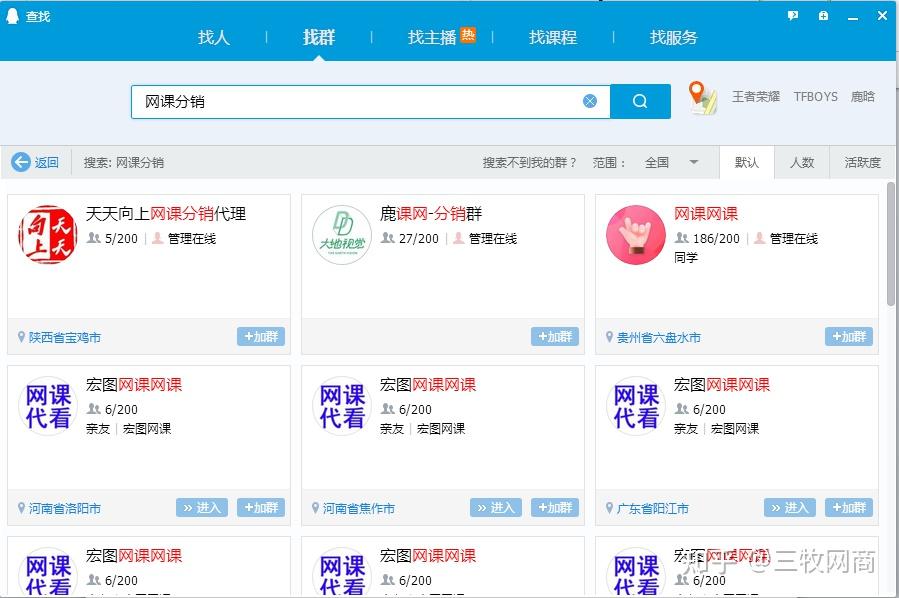The height and width of the screenshot is (598, 899).
Task: Click the member count icon next to 27/200
Action: tap(388, 237)
